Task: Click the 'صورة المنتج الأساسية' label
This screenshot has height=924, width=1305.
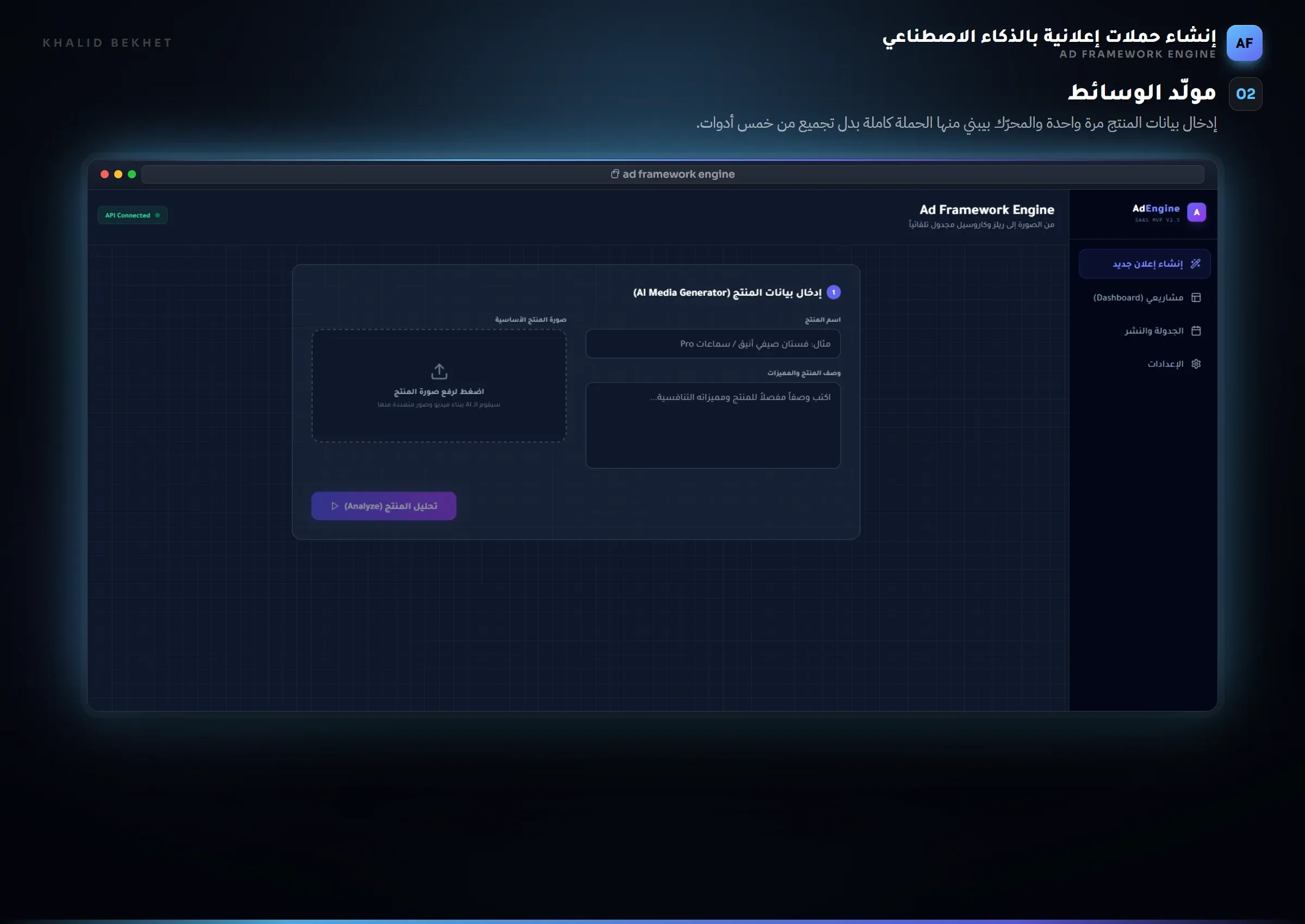Action: tap(530, 319)
